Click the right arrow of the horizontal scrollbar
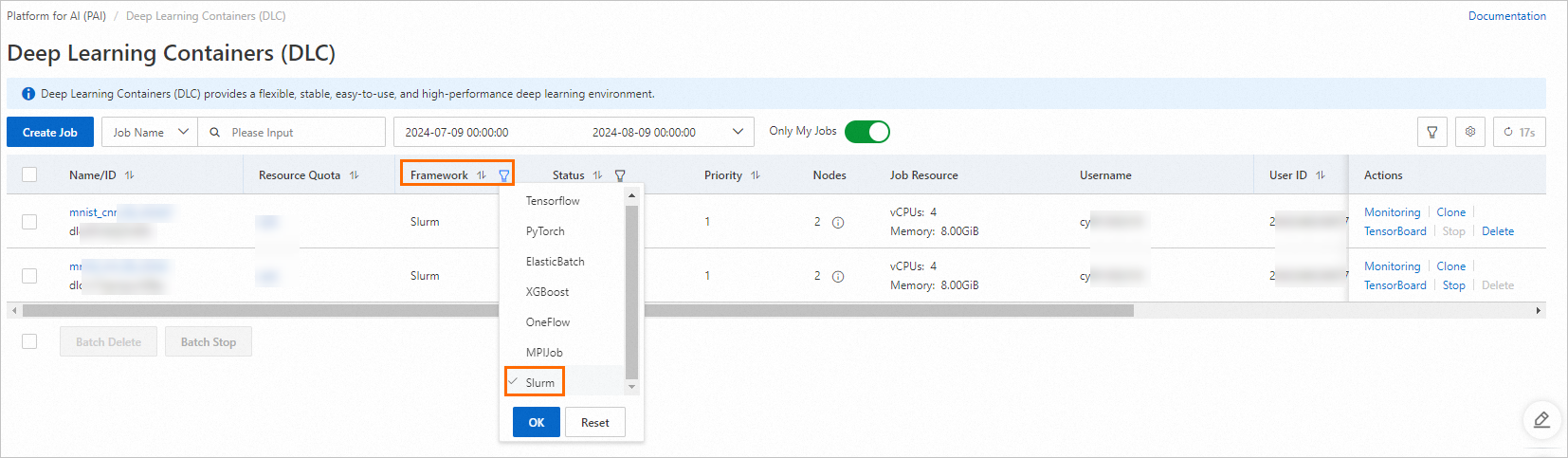 coord(1539,311)
